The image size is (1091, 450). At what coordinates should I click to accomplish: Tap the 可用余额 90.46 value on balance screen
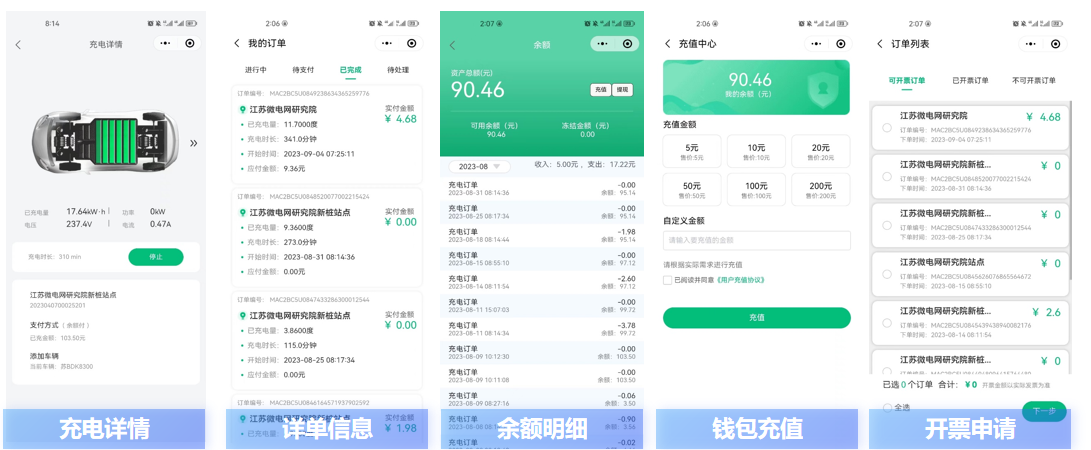(x=496, y=134)
